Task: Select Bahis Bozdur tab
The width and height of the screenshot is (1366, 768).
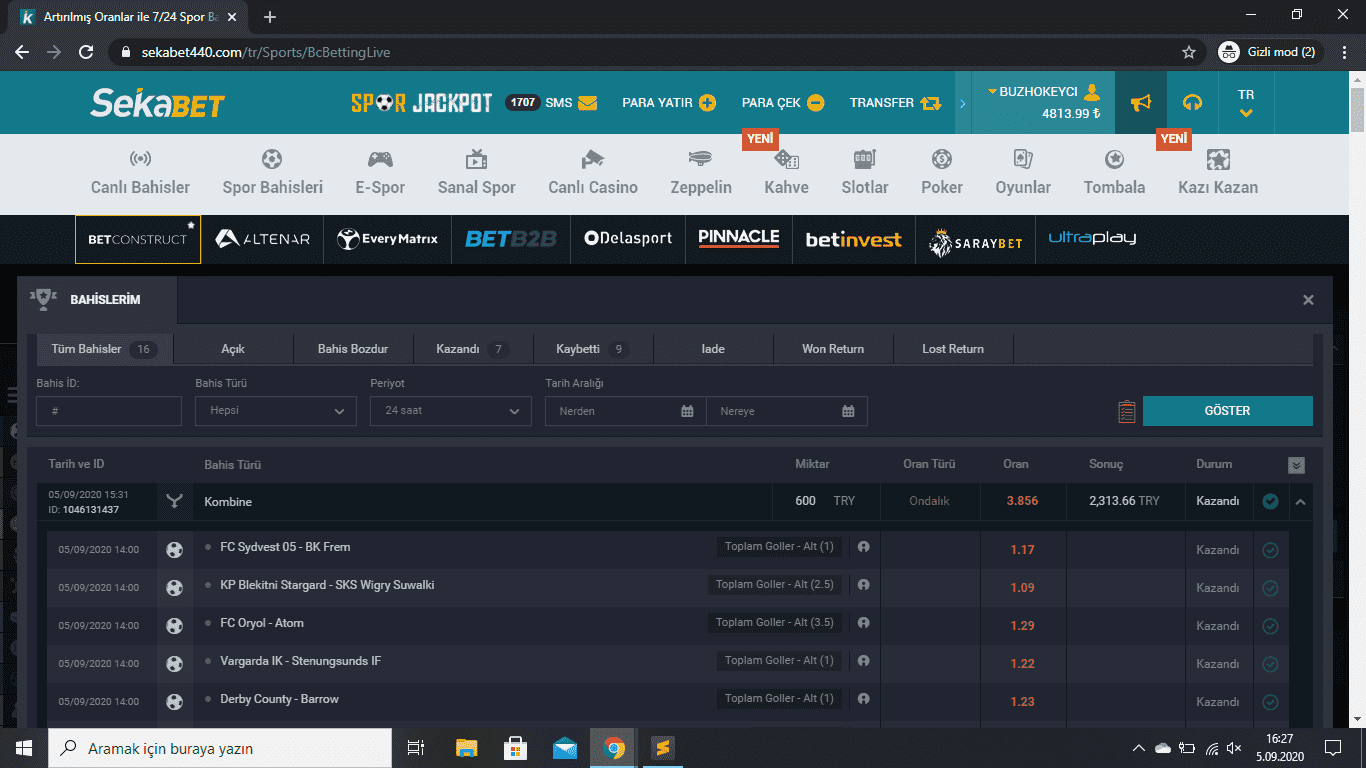Action: click(x=353, y=349)
